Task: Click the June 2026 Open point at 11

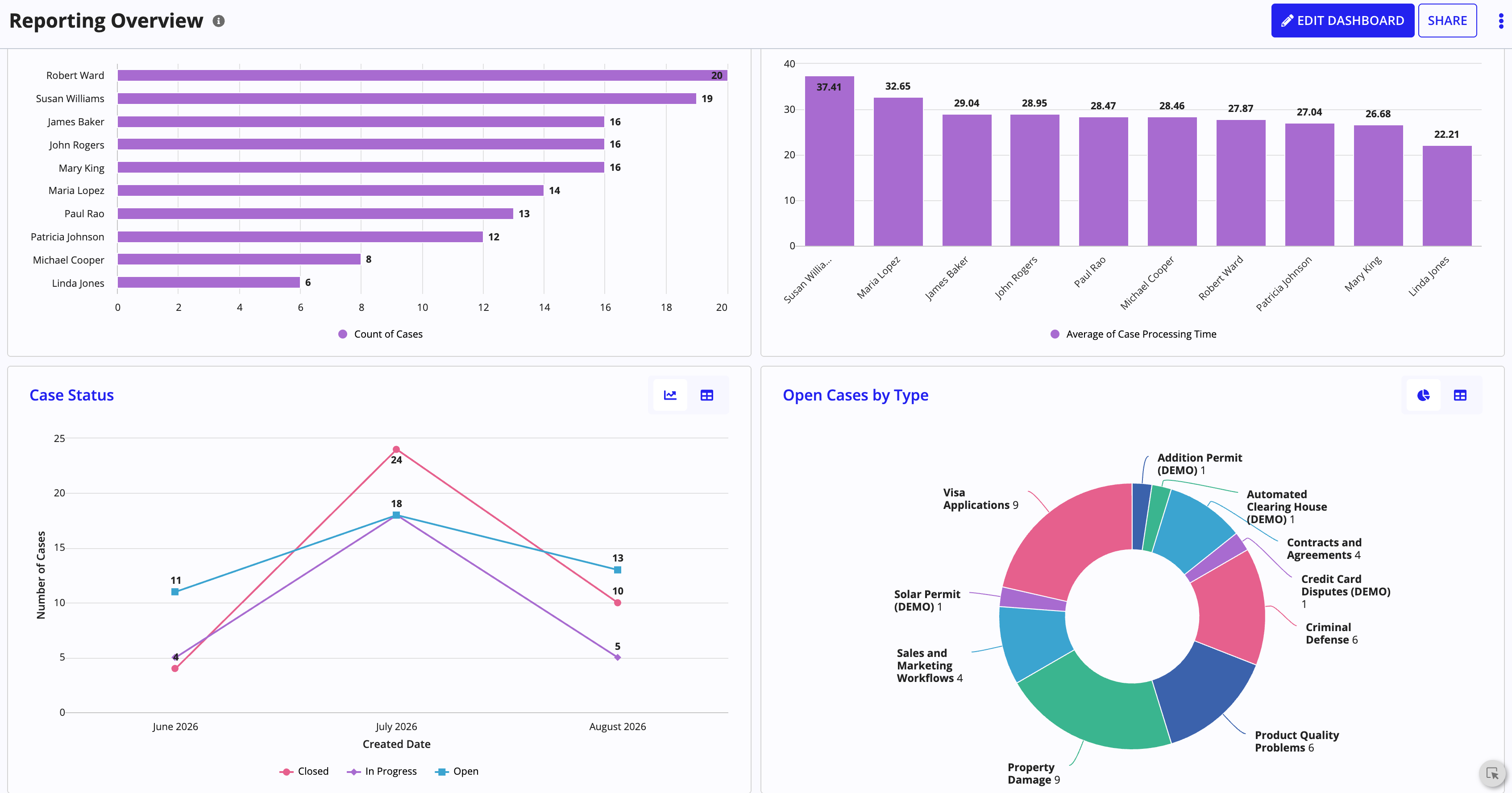Action: point(175,592)
